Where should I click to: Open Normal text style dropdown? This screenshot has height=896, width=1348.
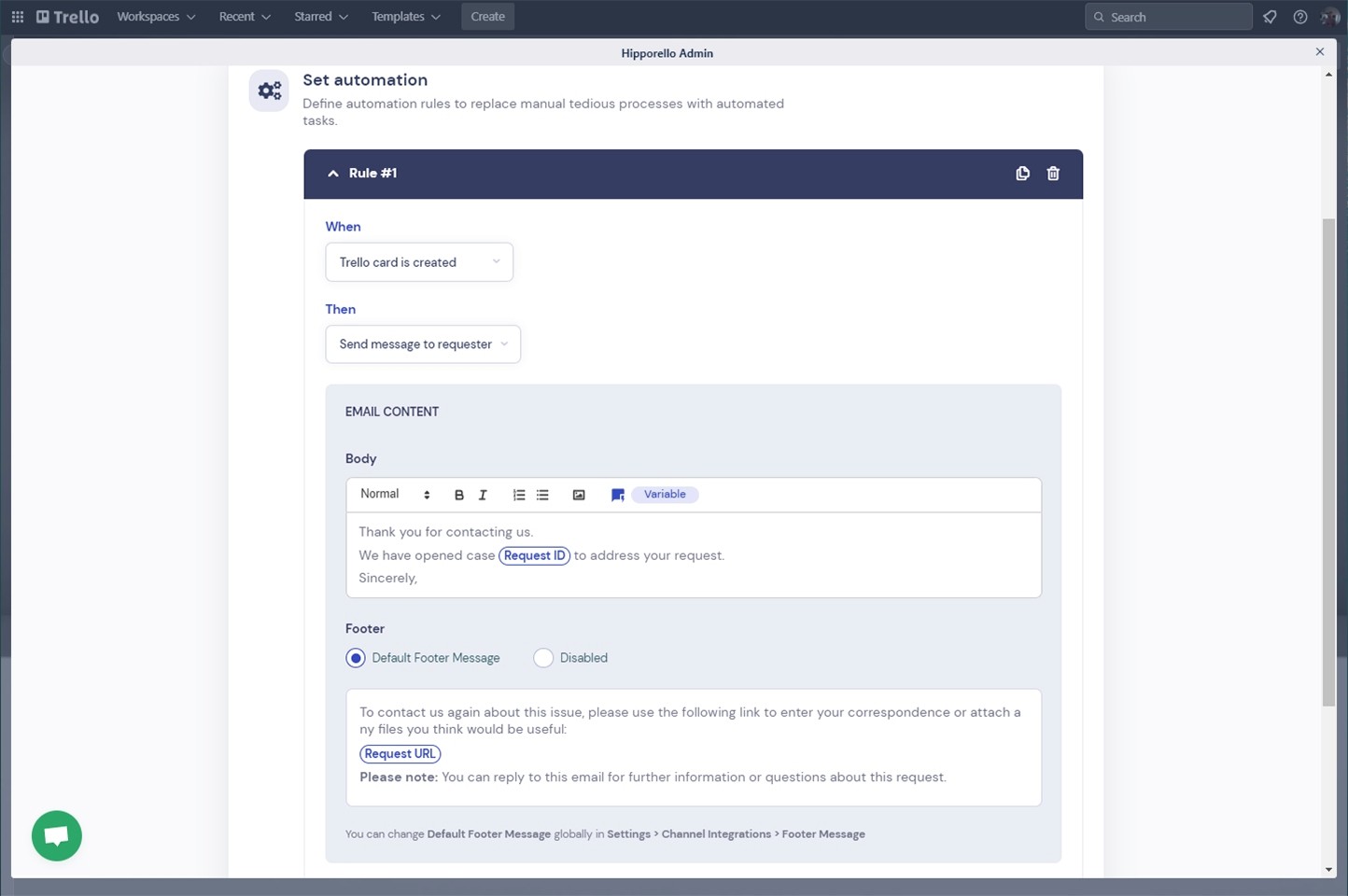(x=395, y=495)
